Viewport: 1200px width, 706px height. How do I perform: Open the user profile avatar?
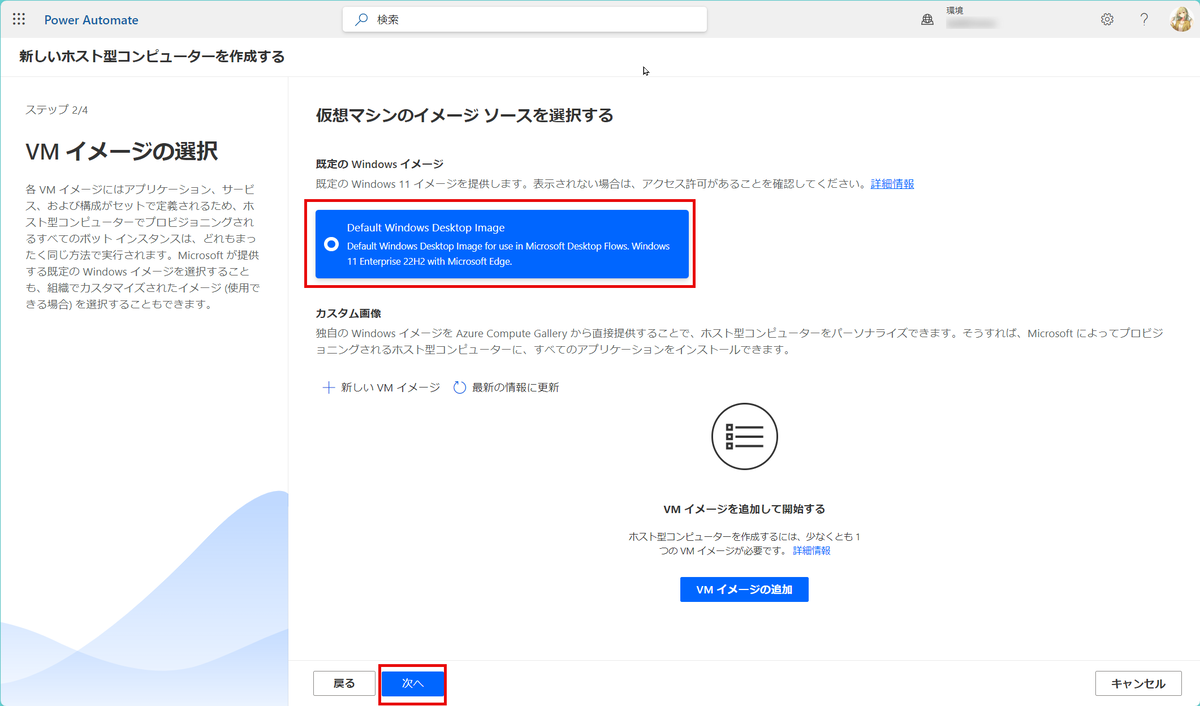(x=1181, y=19)
